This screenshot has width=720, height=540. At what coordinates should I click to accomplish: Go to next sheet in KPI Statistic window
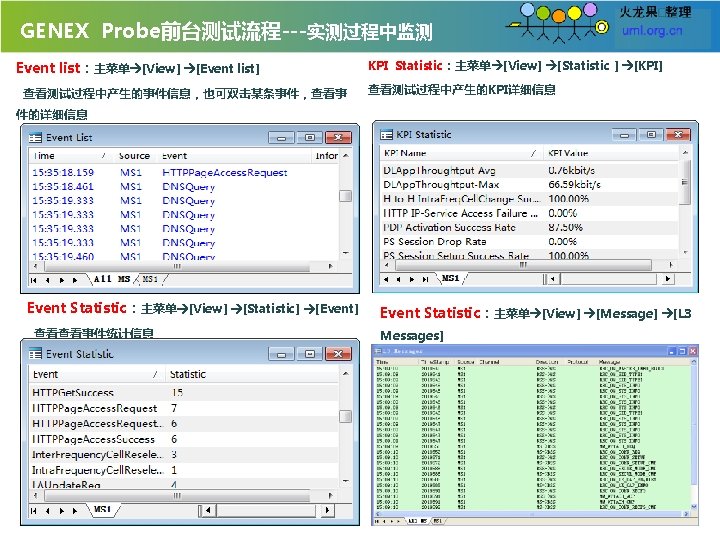click(412, 279)
